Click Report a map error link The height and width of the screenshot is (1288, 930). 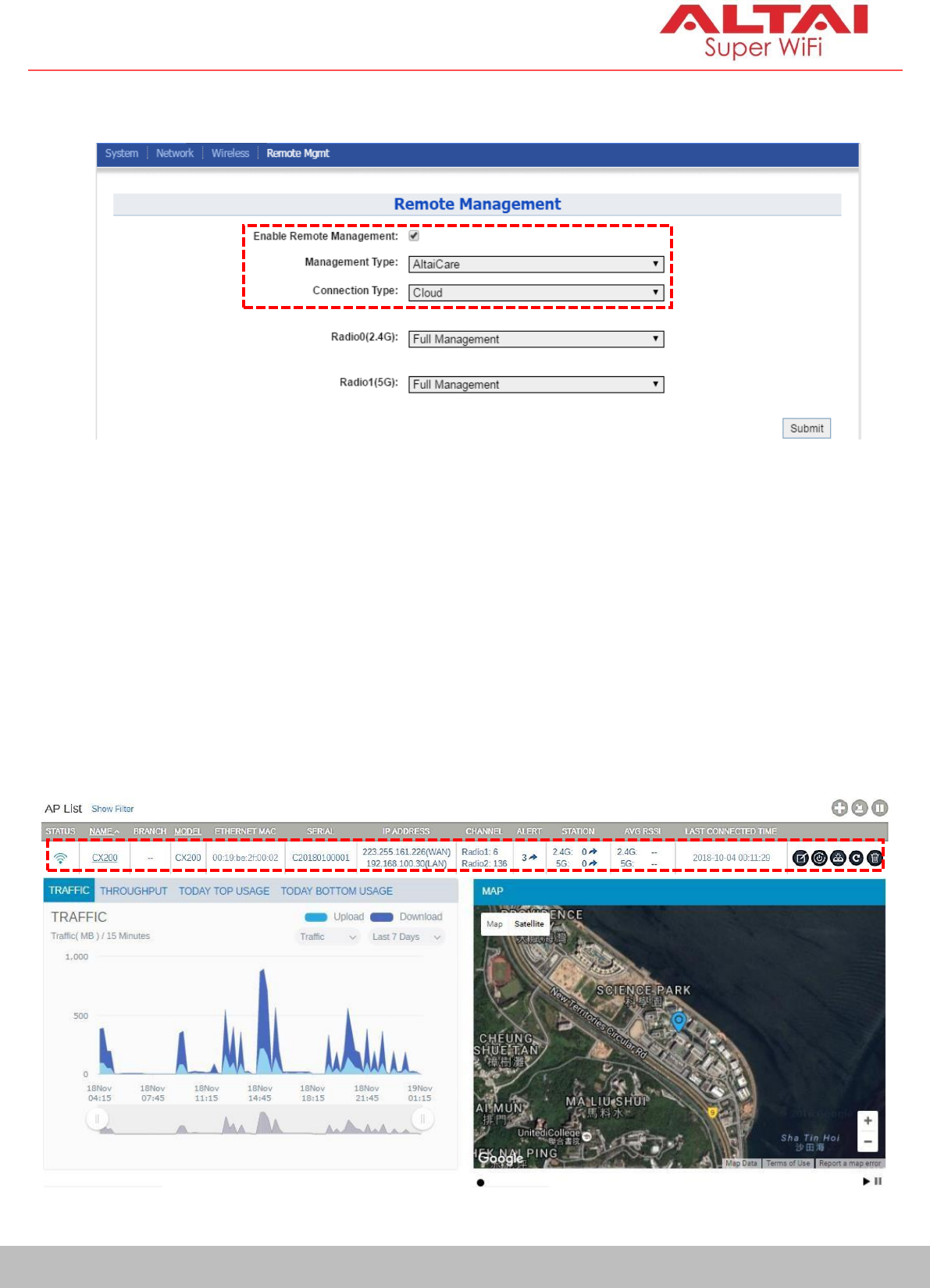(850, 1163)
